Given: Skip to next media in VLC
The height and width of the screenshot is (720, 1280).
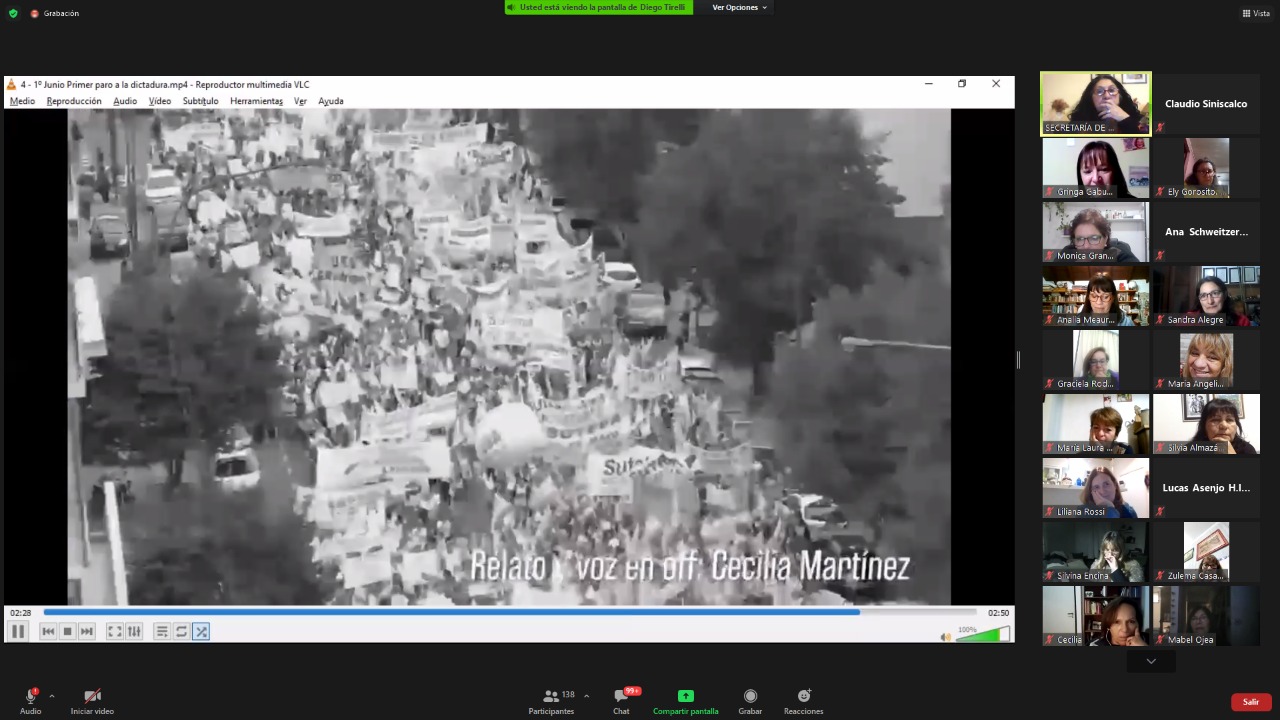Looking at the screenshot, I should [x=87, y=631].
